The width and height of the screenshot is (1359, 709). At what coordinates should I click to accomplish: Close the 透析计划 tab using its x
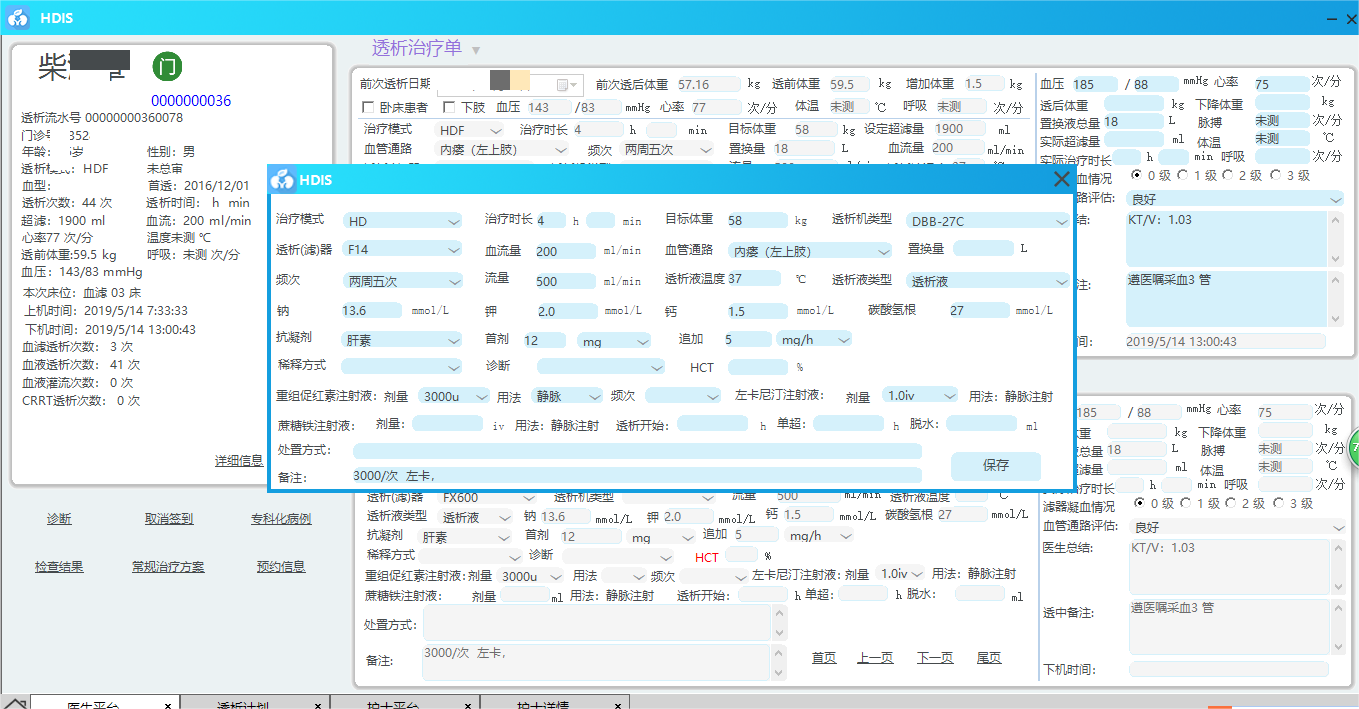[x=317, y=706]
